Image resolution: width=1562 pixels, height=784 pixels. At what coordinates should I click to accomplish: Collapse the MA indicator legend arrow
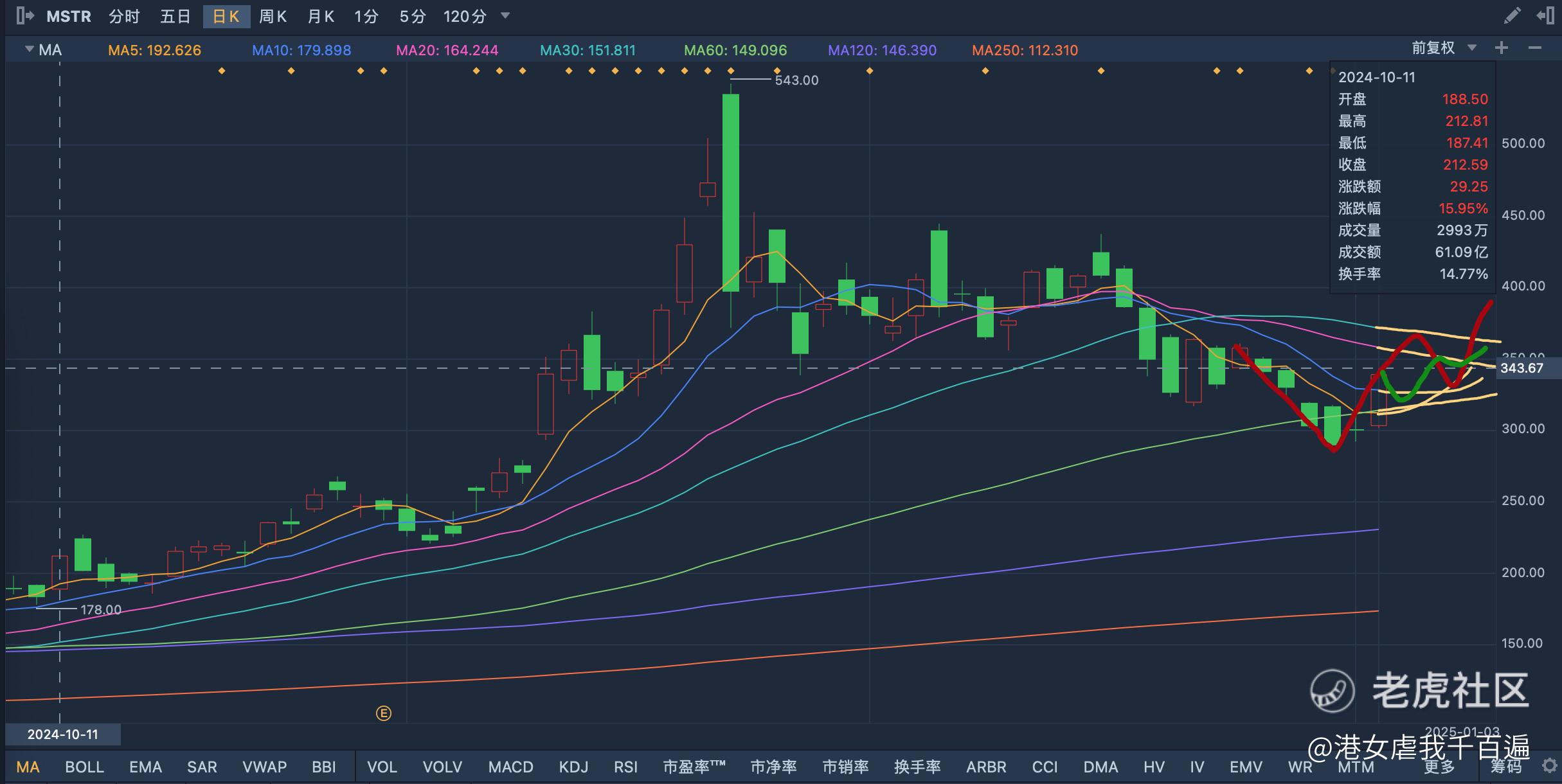click(29, 49)
